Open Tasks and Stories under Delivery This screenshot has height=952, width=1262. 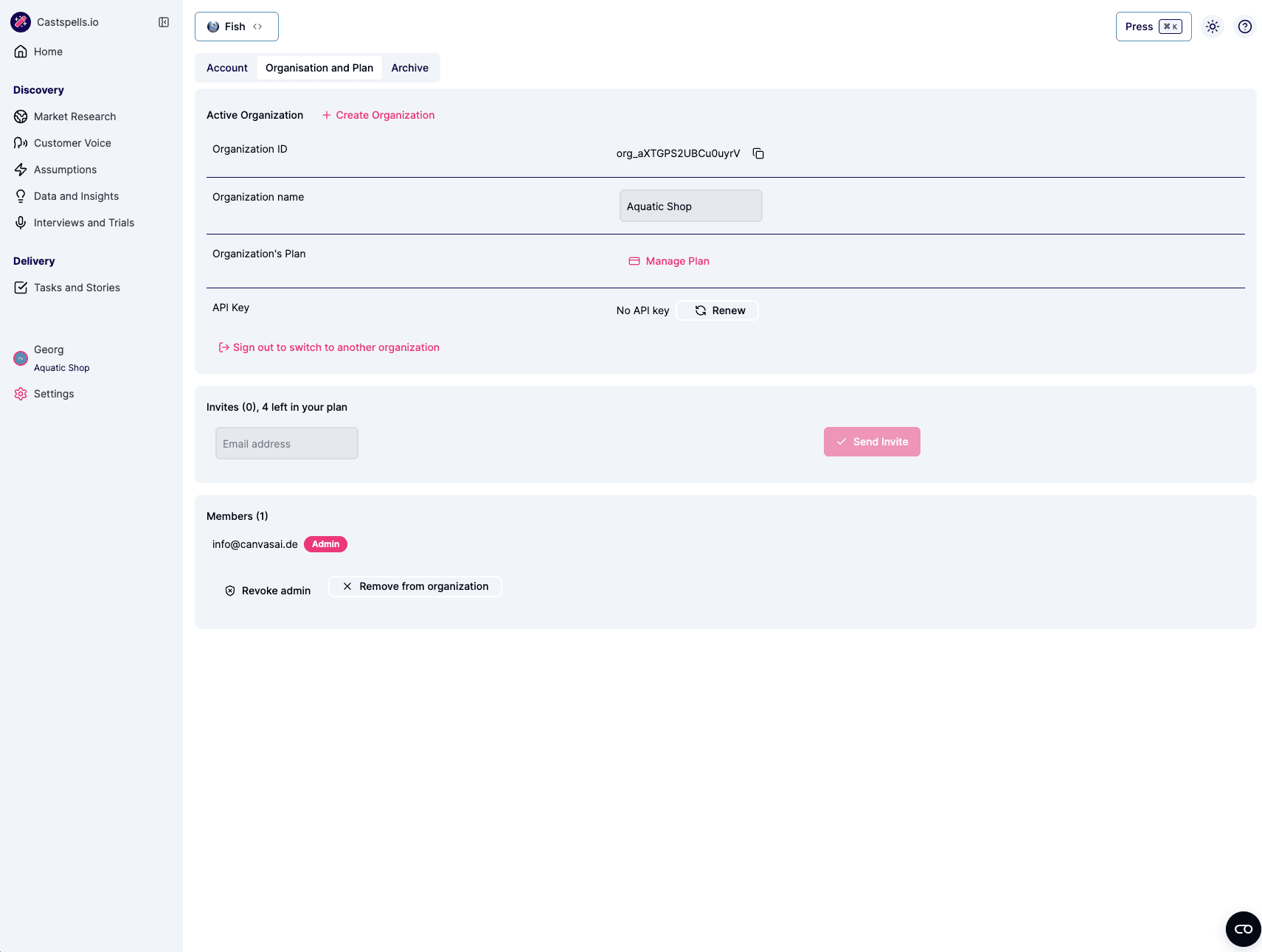(77, 287)
